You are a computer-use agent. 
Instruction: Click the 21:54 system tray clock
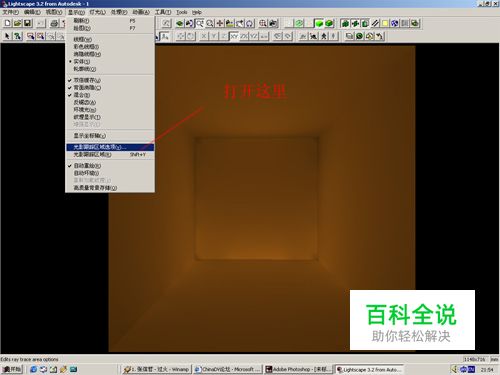tap(487, 370)
